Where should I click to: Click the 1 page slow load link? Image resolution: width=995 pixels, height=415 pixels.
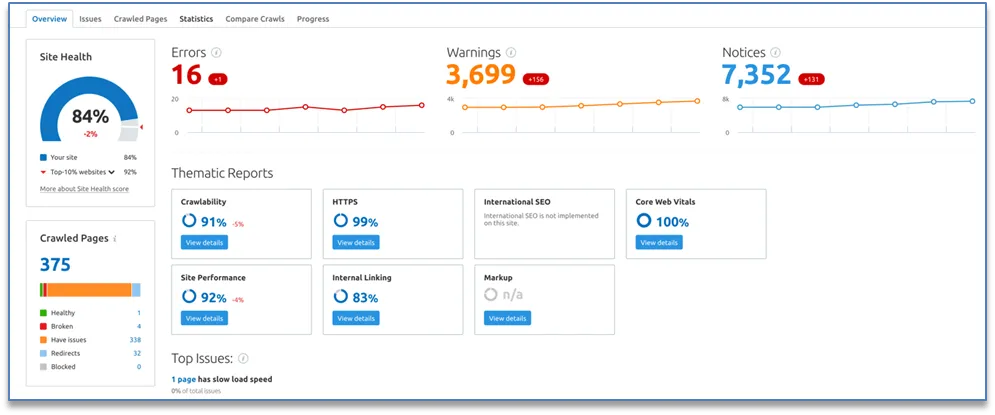click(x=183, y=379)
